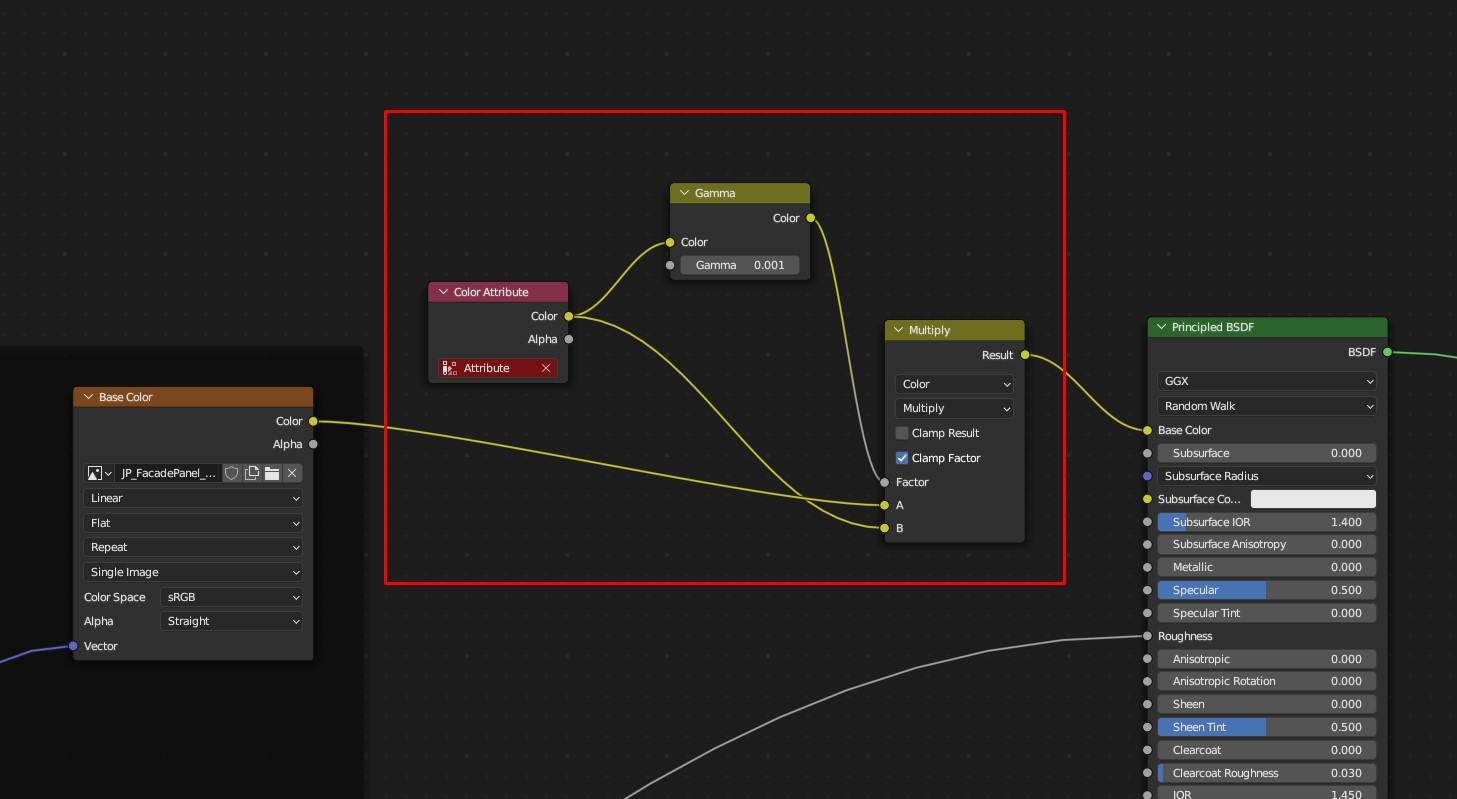Open the GGX distribution dropdown
The image size is (1457, 799).
(1267, 381)
